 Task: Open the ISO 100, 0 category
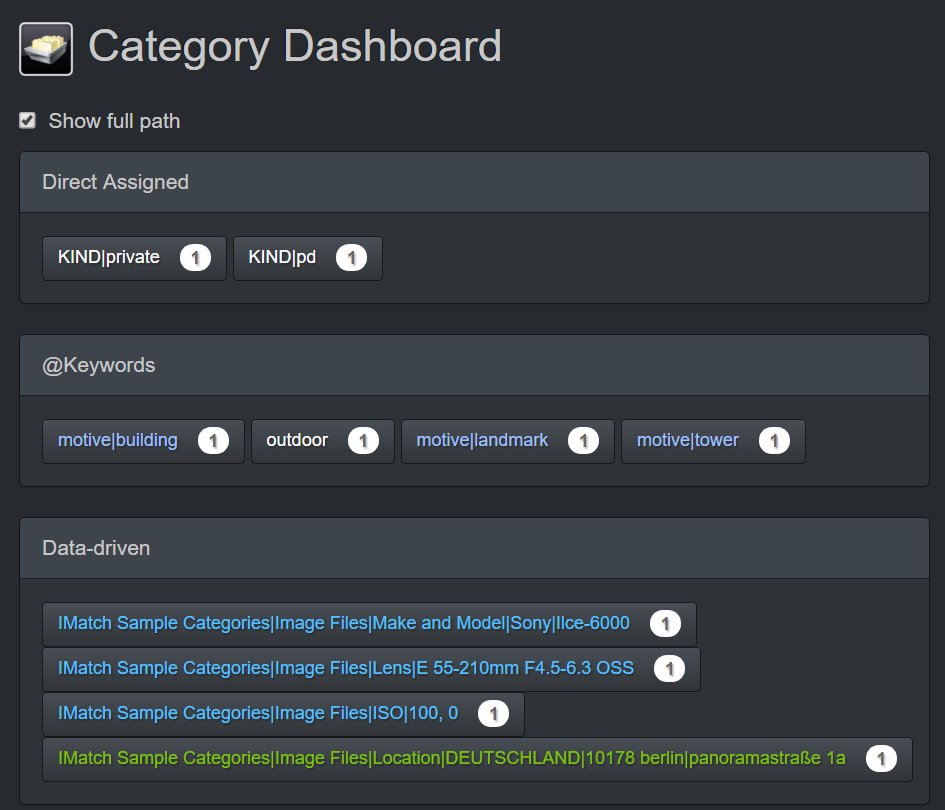click(258, 714)
